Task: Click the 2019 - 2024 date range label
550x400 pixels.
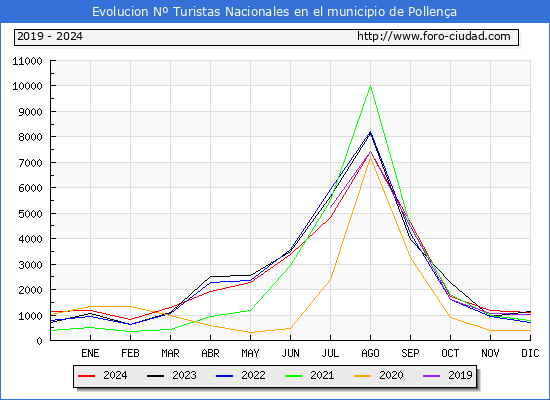Action: (x=50, y=36)
